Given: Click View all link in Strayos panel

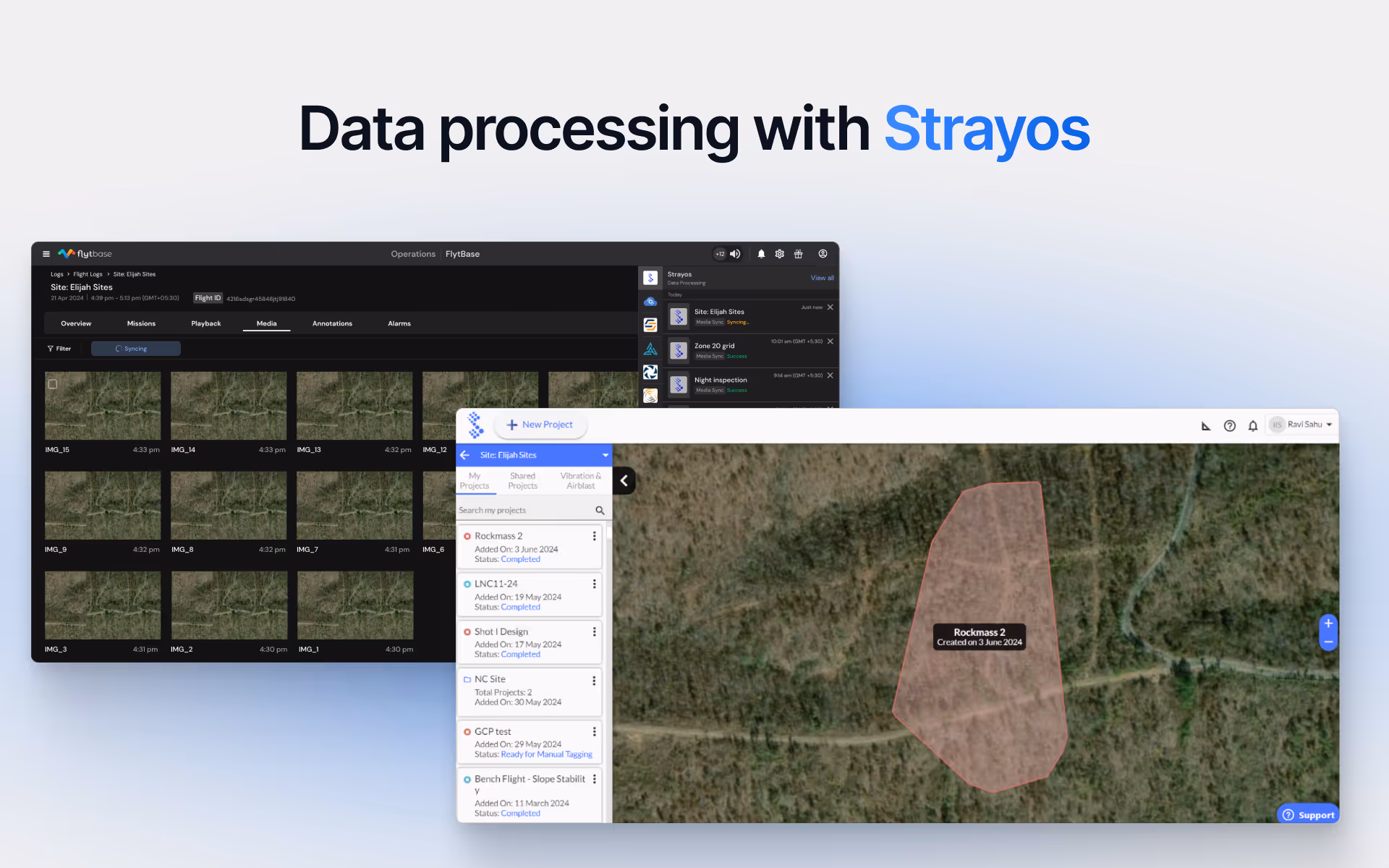Looking at the screenshot, I should (822, 278).
